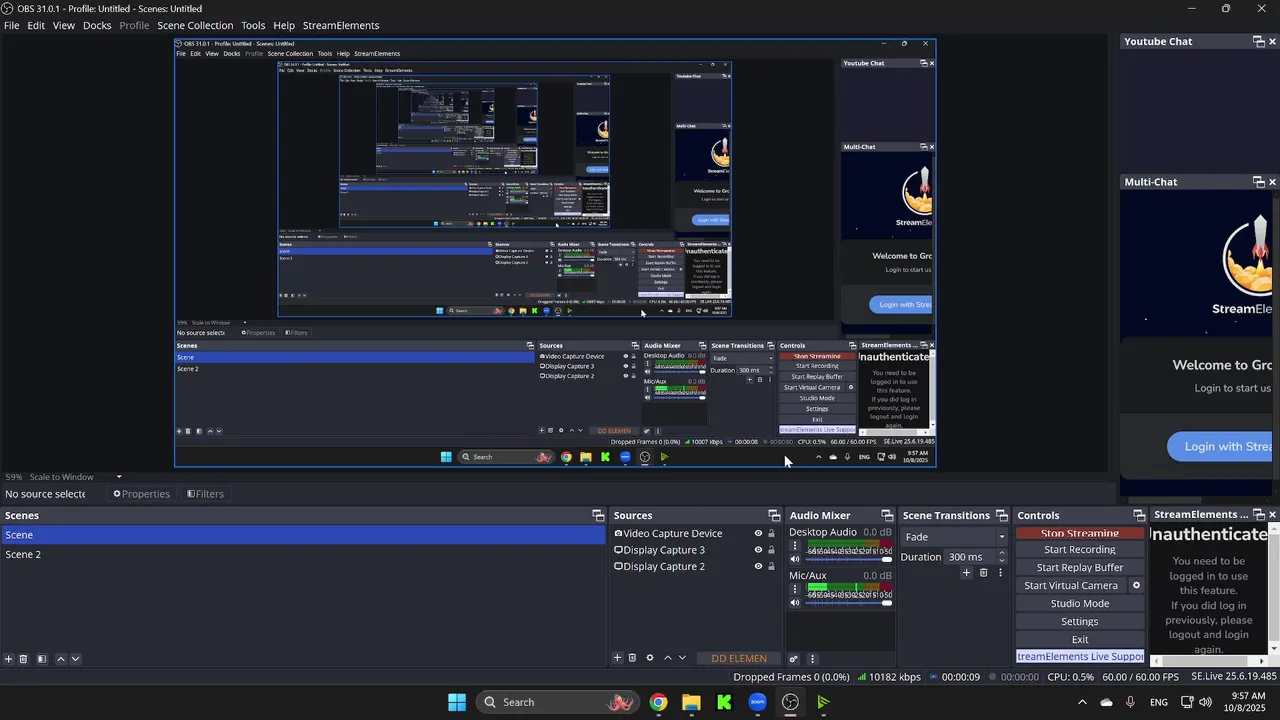Open scene filters icon in Scenes toolbar

point(42,659)
